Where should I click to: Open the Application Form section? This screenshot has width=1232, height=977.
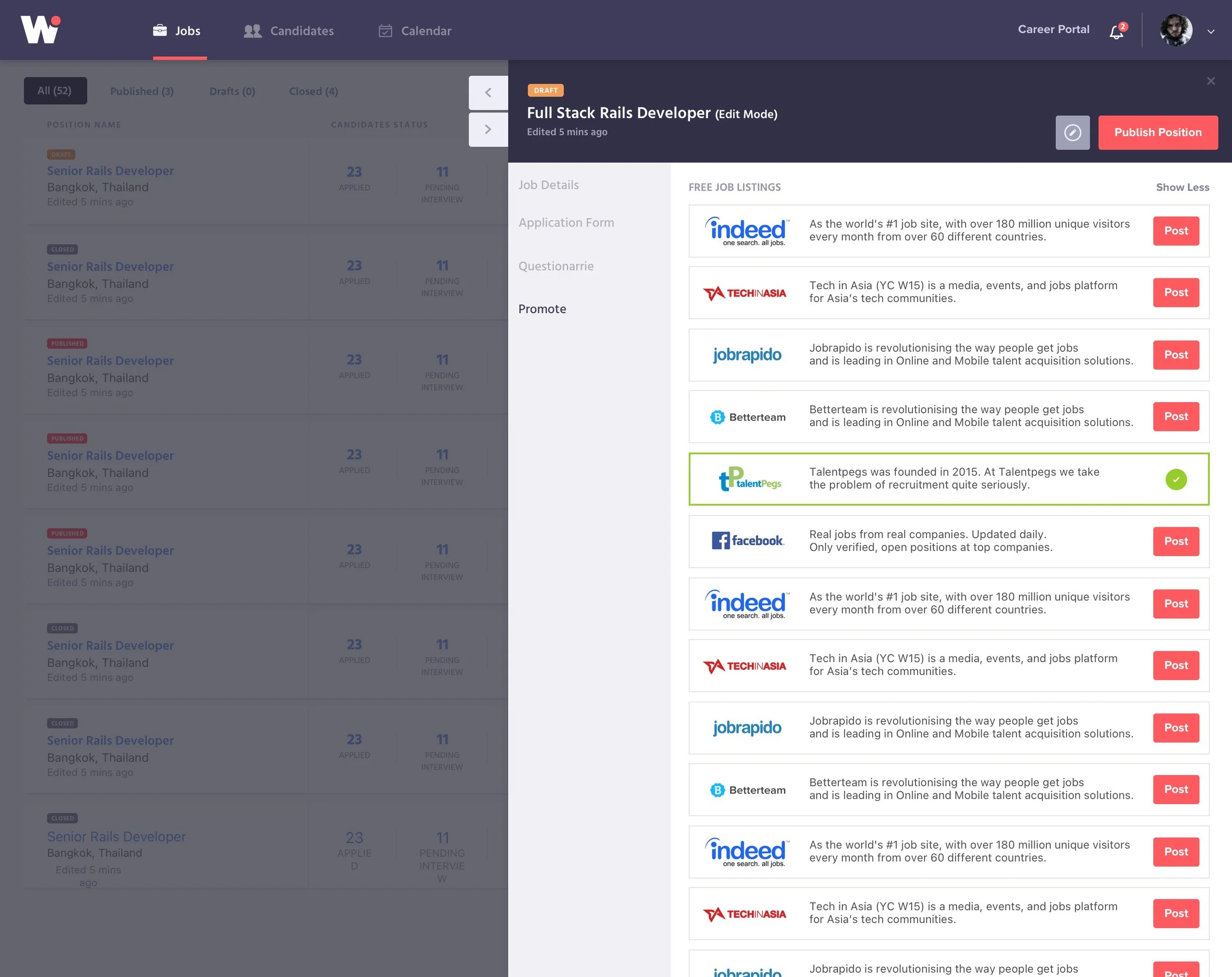[566, 223]
